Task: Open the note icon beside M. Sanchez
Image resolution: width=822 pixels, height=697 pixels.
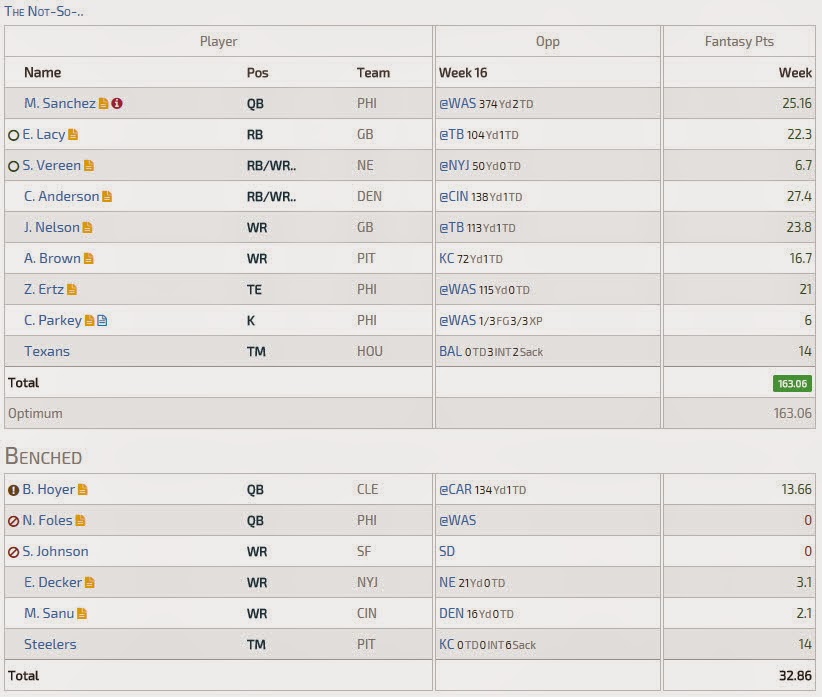Action: [x=103, y=104]
